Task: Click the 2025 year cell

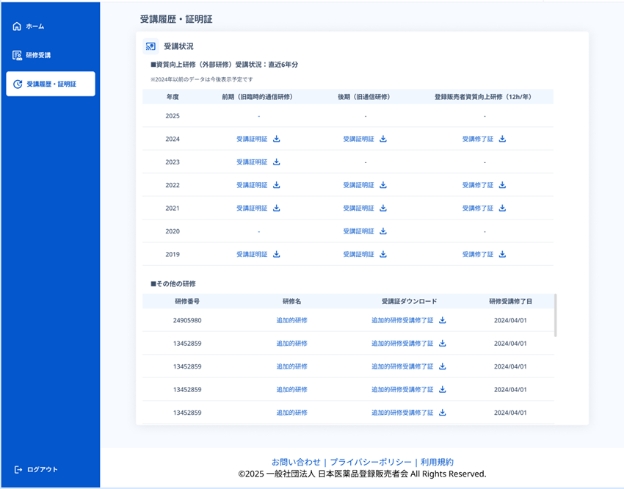Action: 172,116
